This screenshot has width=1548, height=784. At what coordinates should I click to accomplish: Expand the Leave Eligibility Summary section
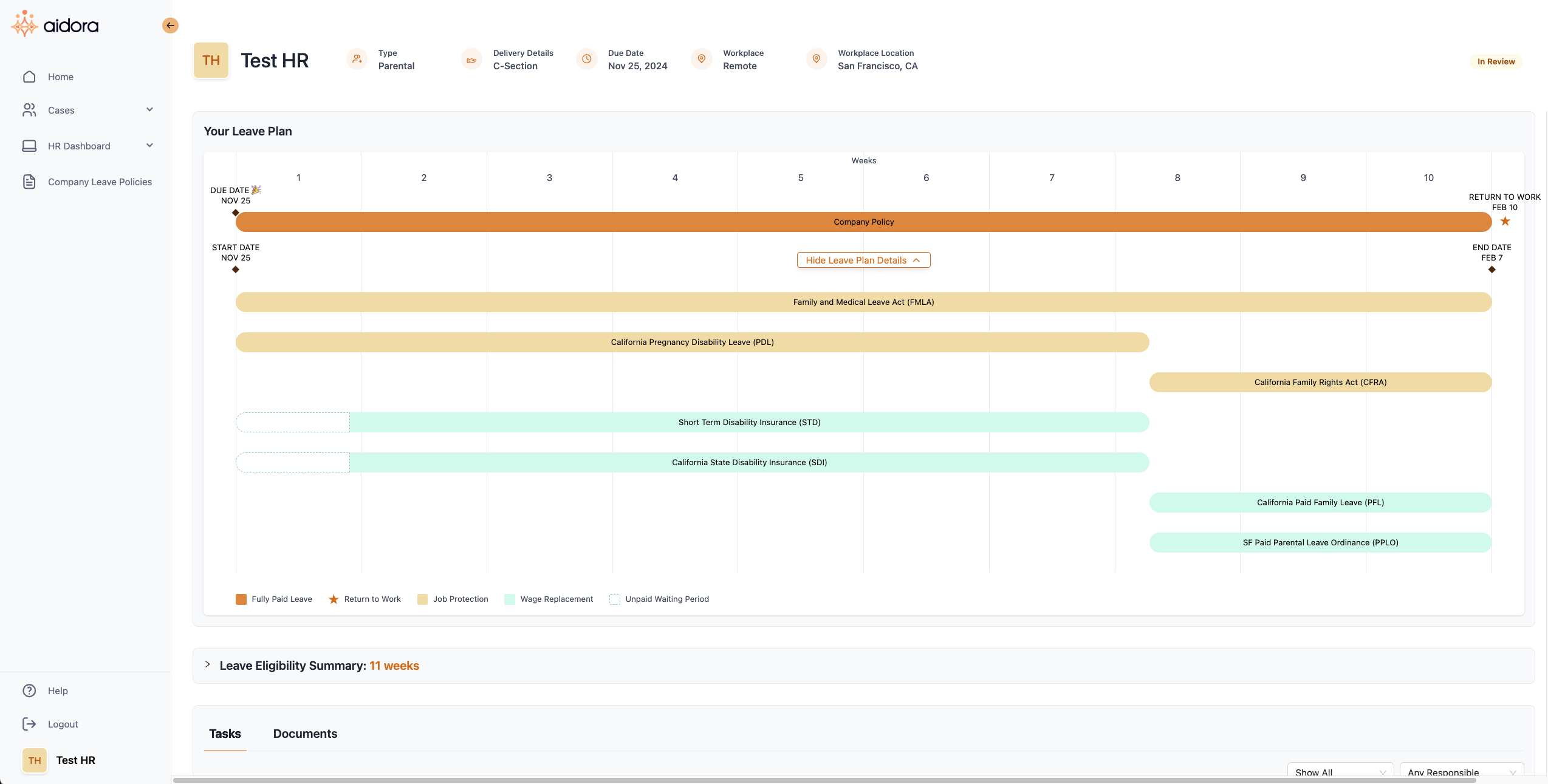click(208, 665)
